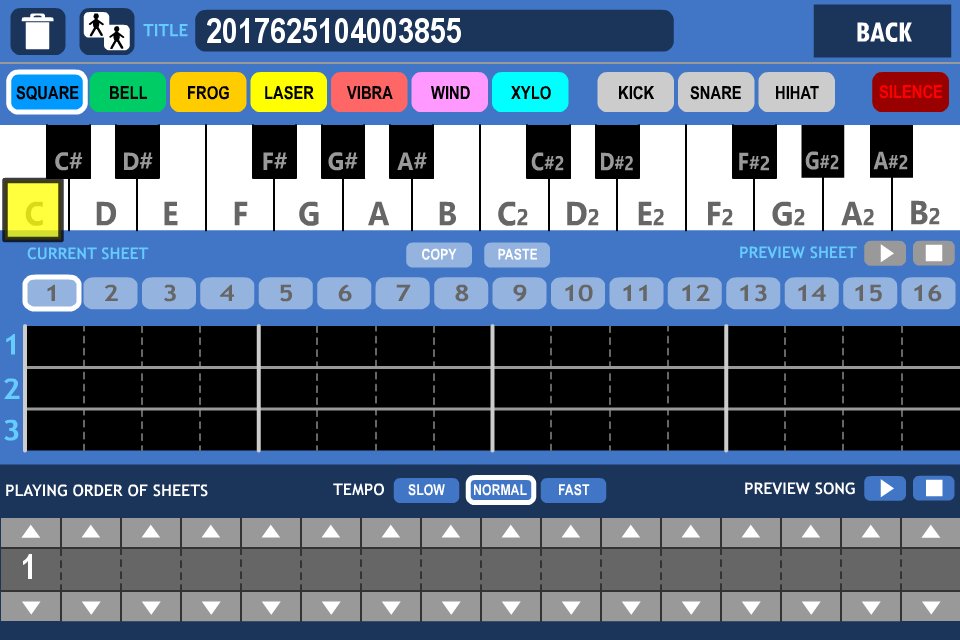Edit the song title field
This screenshot has width=960, height=640.
[x=434, y=31]
